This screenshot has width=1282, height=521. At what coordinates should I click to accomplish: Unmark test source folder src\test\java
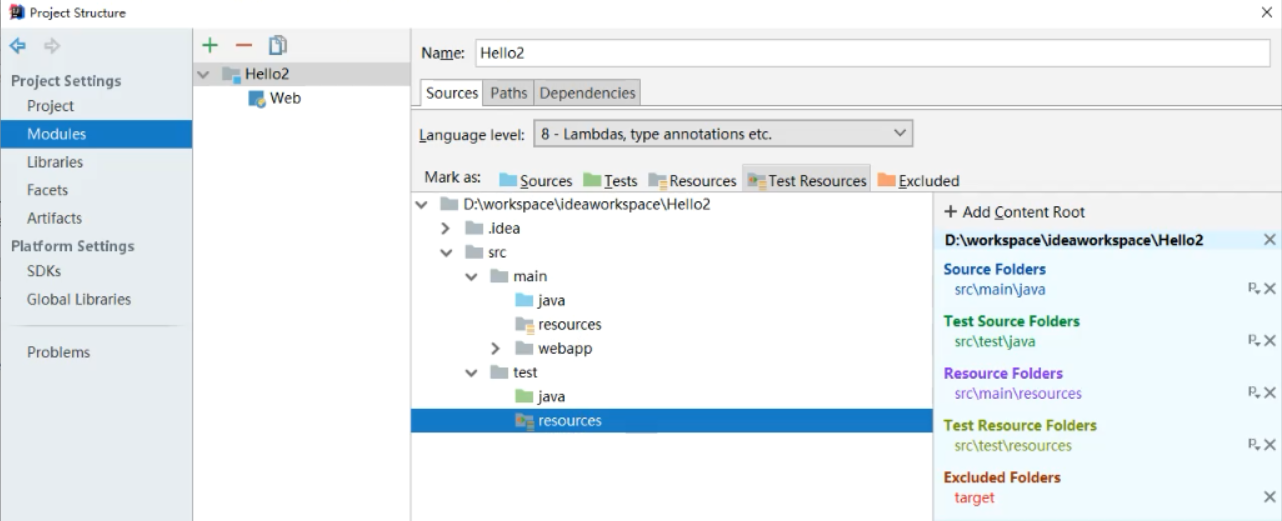pyautogui.click(x=1270, y=341)
